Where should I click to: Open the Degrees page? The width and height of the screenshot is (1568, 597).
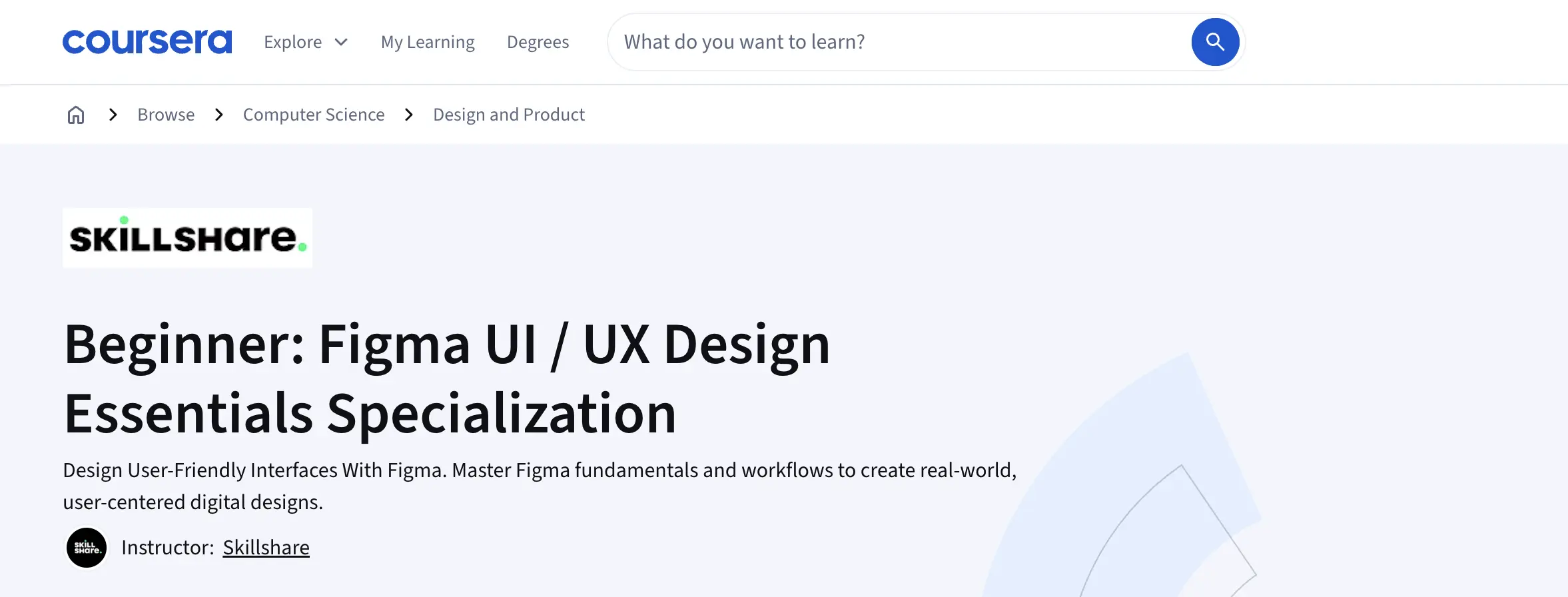538,42
